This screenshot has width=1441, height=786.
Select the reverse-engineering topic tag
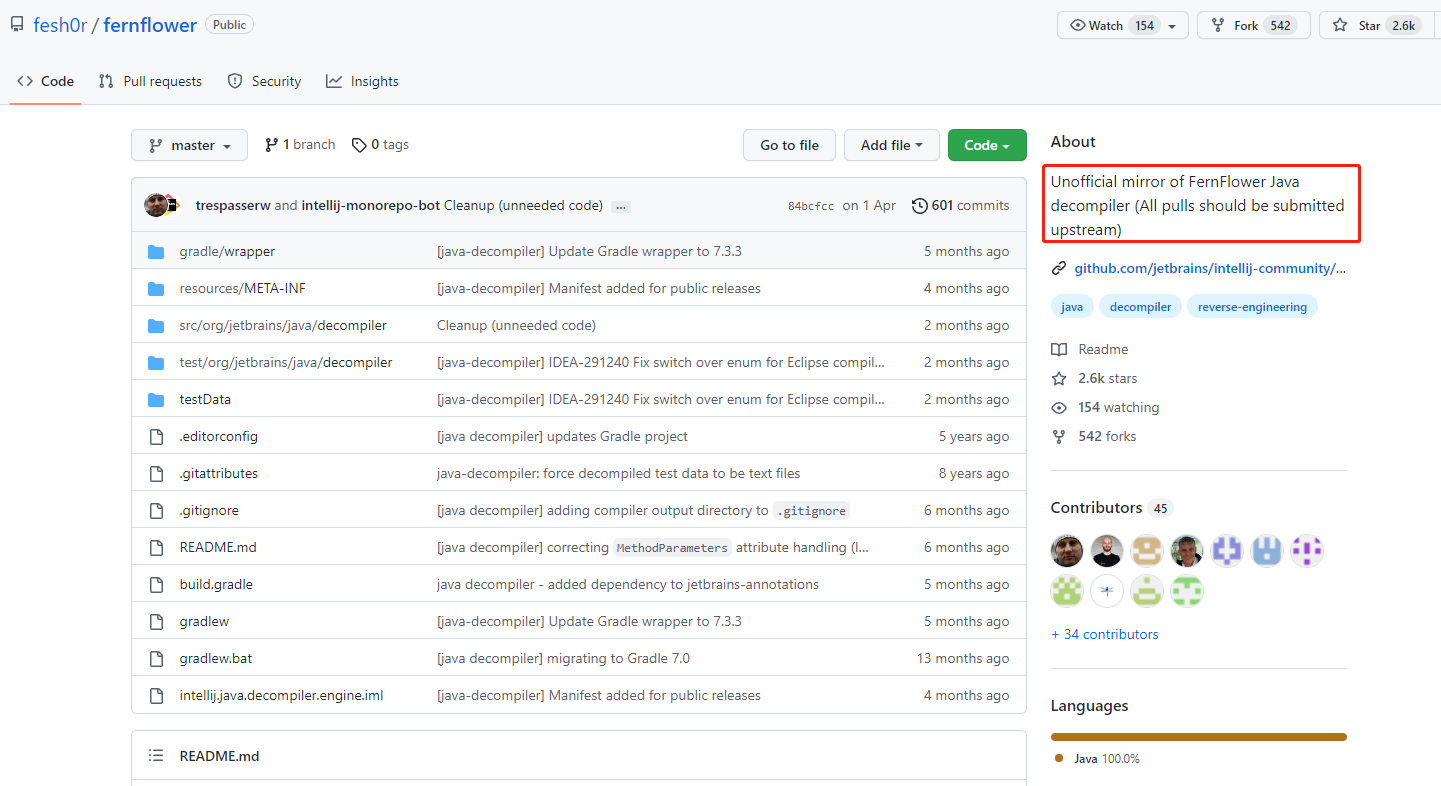pos(1252,307)
